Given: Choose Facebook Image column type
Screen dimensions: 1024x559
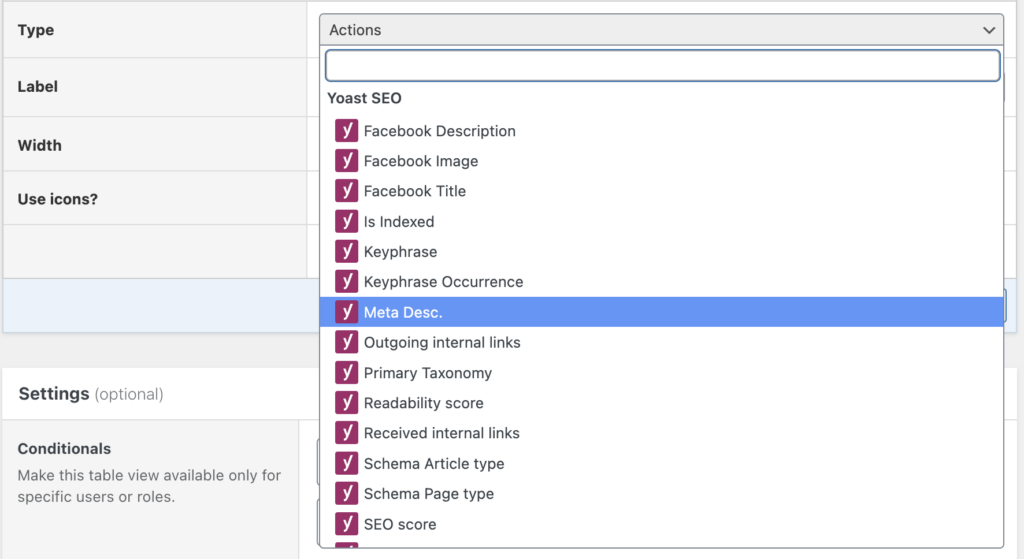Looking at the screenshot, I should pyautogui.click(x=661, y=161).
